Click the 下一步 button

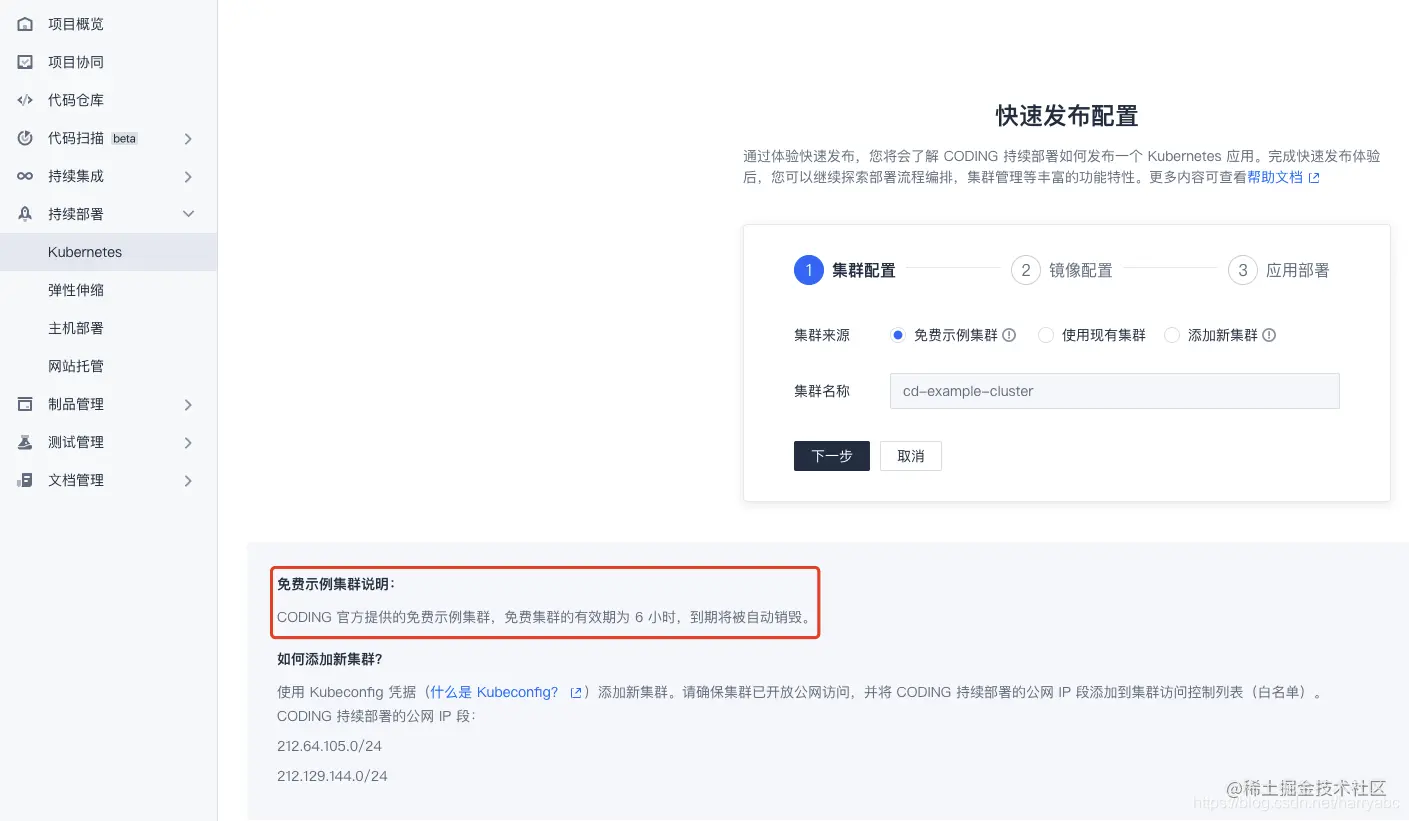[831, 456]
